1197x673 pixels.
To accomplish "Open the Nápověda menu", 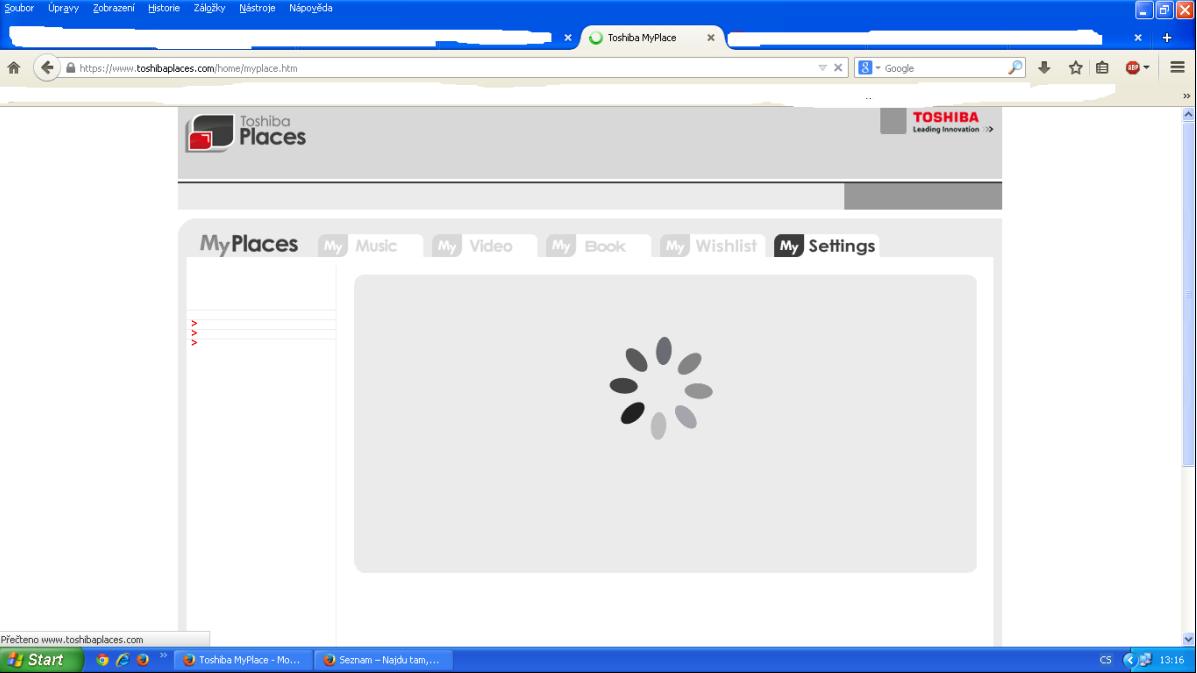I will pos(311,8).
